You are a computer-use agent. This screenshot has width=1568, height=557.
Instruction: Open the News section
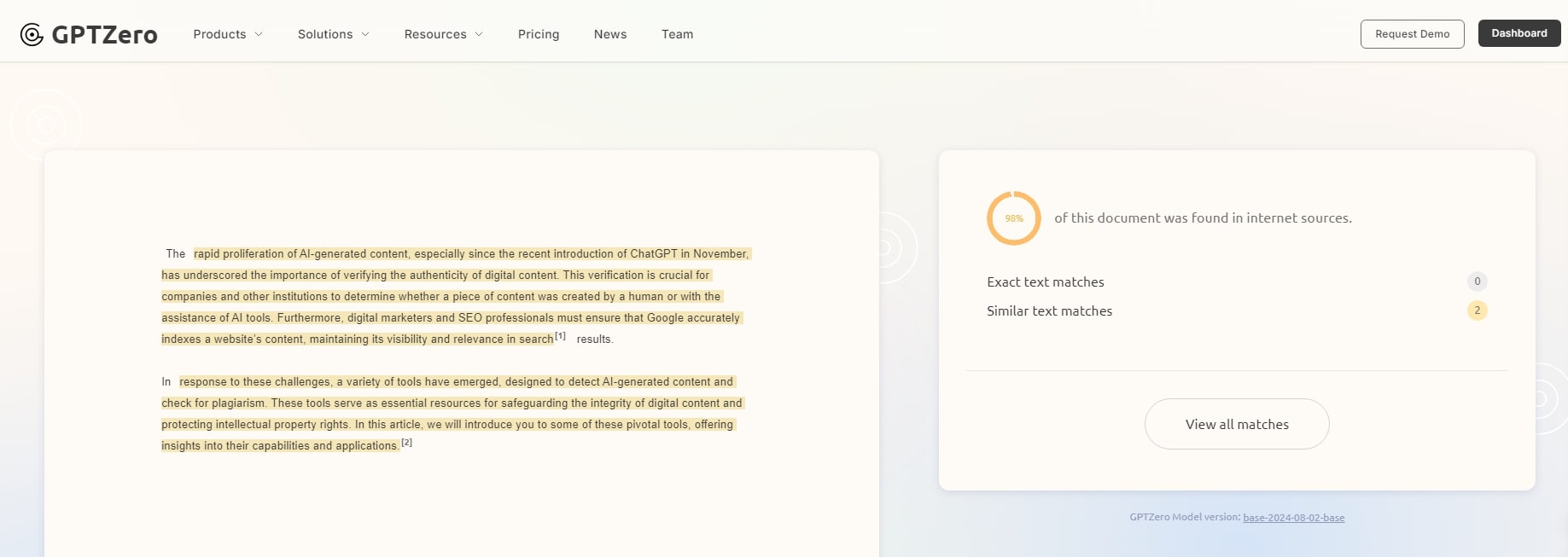[610, 34]
